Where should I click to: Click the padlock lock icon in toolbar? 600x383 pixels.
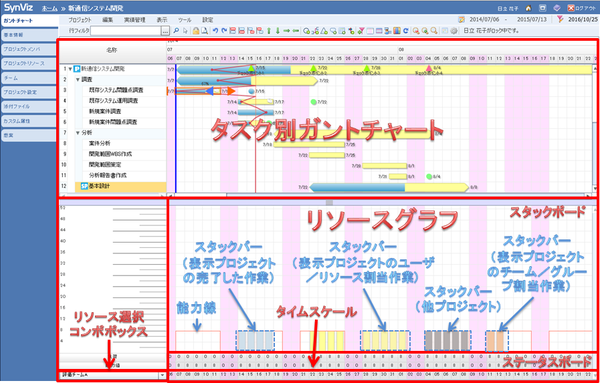click(196, 31)
